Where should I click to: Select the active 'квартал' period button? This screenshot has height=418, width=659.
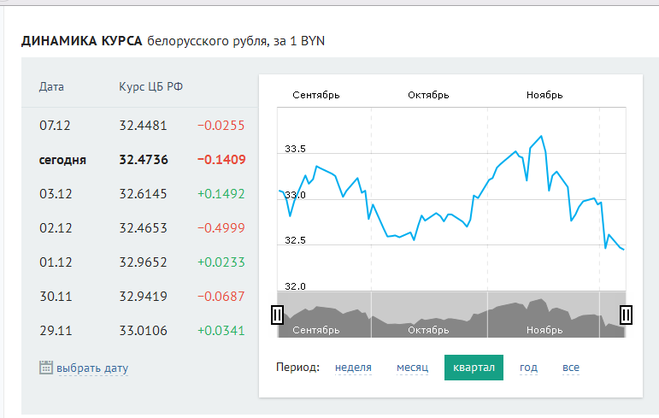pyautogui.click(x=474, y=368)
